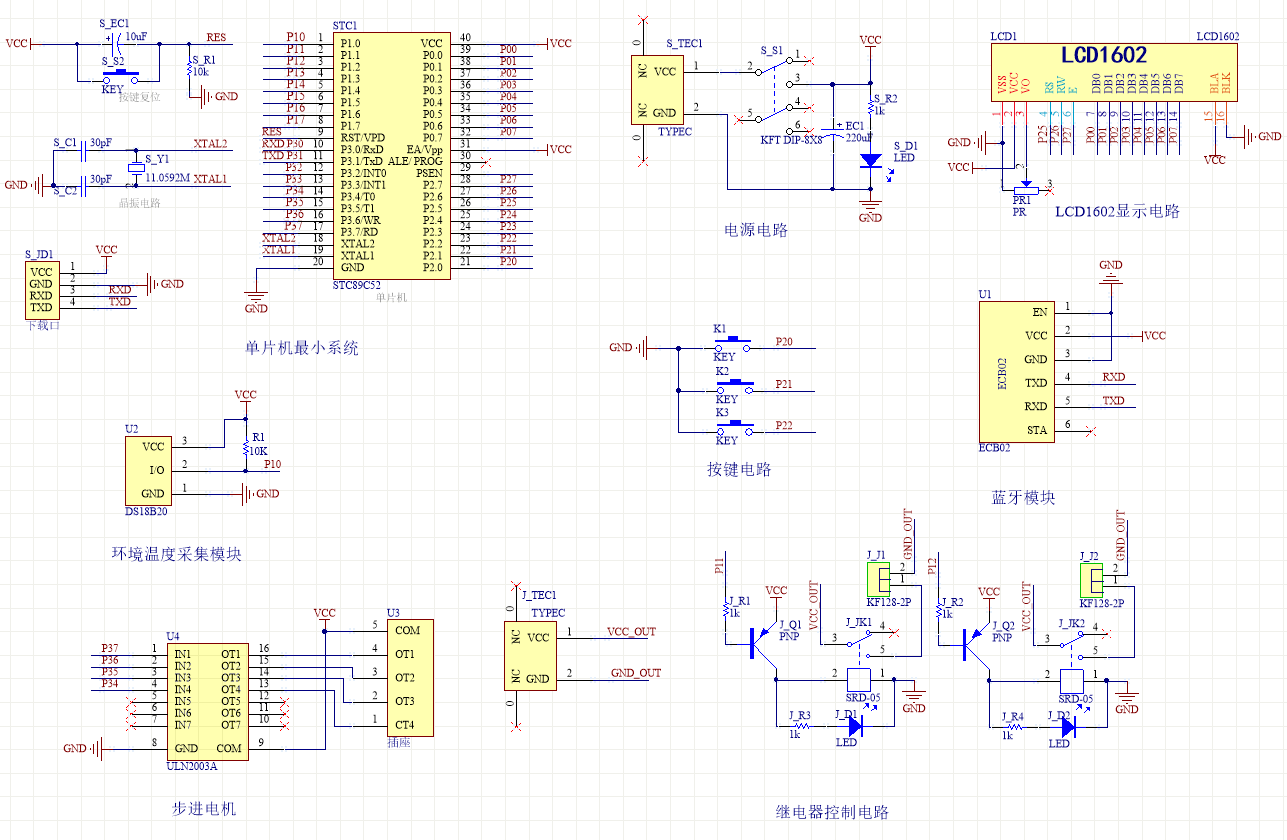This screenshot has width=1287, height=840.
Task: Select the STC89C52 microcontroller chip
Action: (390, 155)
